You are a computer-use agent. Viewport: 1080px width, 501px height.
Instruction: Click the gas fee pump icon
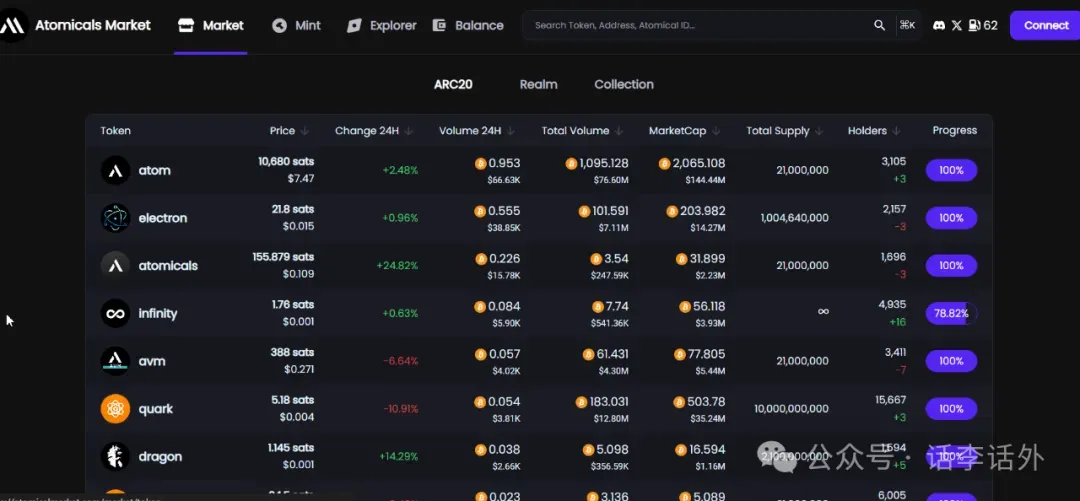(974, 25)
